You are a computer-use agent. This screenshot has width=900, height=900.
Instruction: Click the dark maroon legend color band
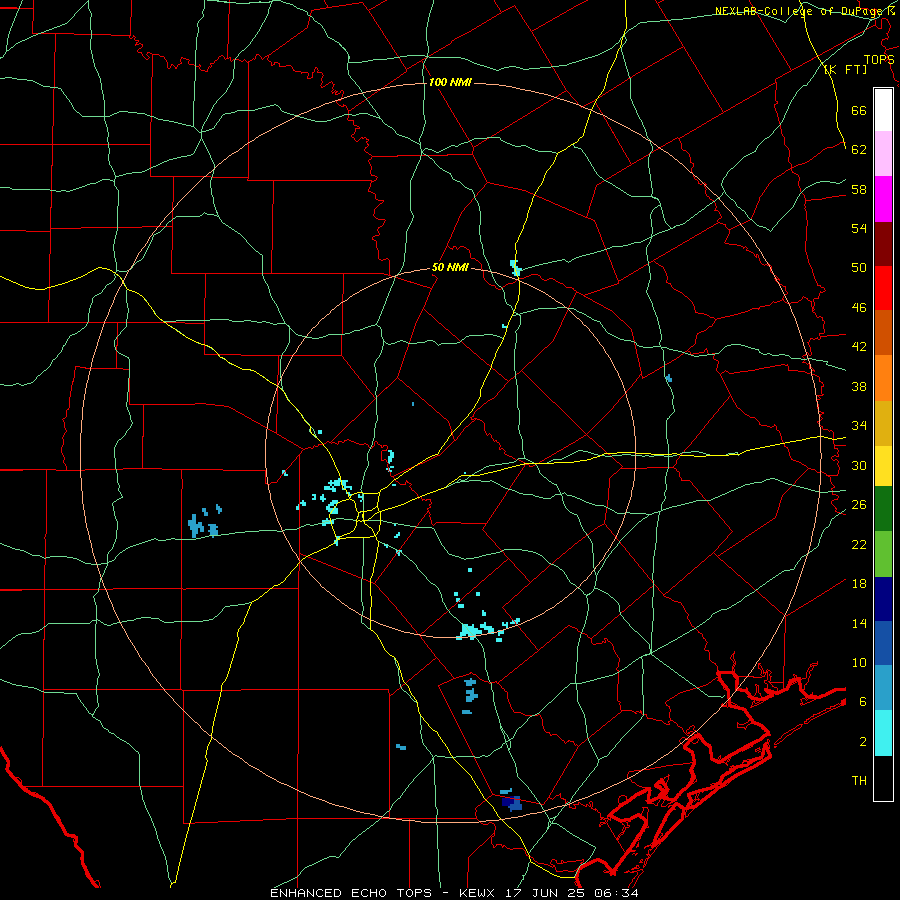coord(883,244)
